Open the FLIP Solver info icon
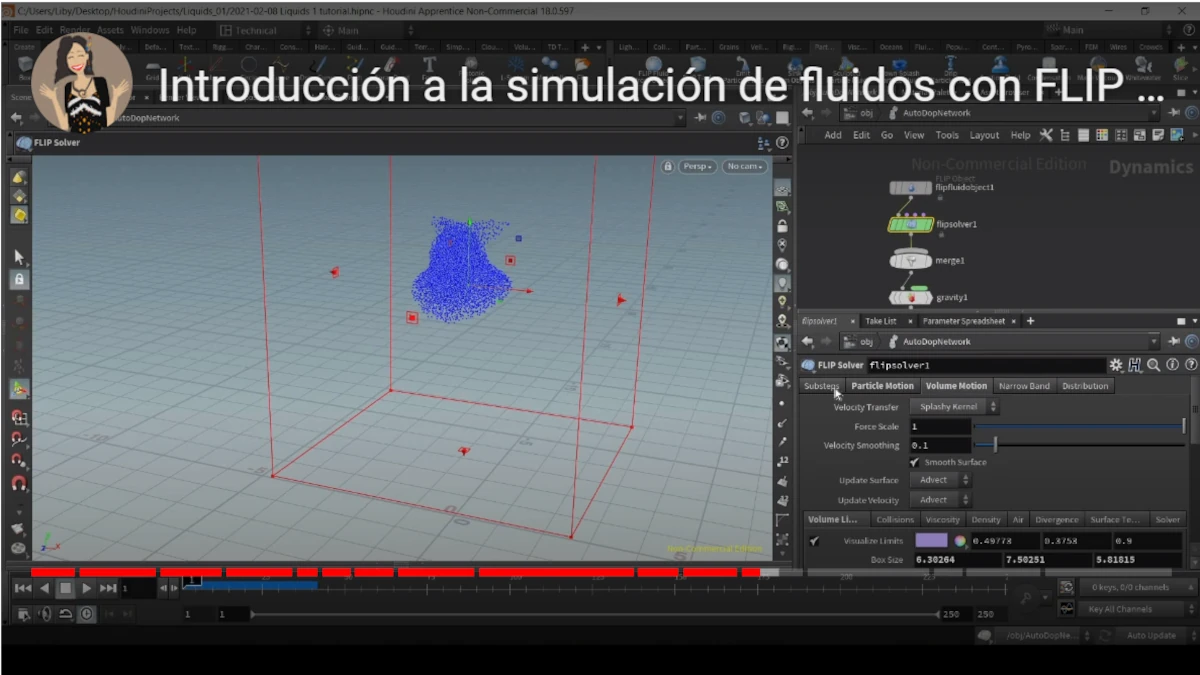This screenshot has width=1200, height=675. pyautogui.click(x=1173, y=365)
